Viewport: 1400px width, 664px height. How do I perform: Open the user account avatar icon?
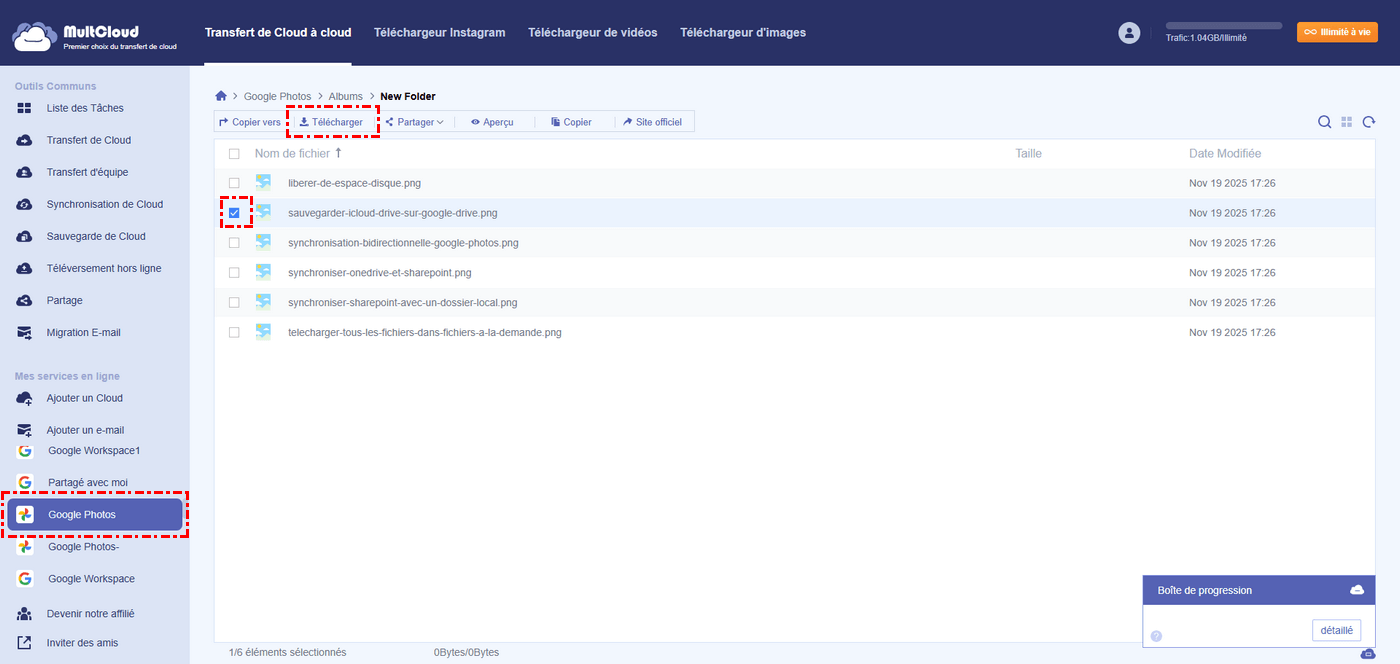pos(1129,33)
